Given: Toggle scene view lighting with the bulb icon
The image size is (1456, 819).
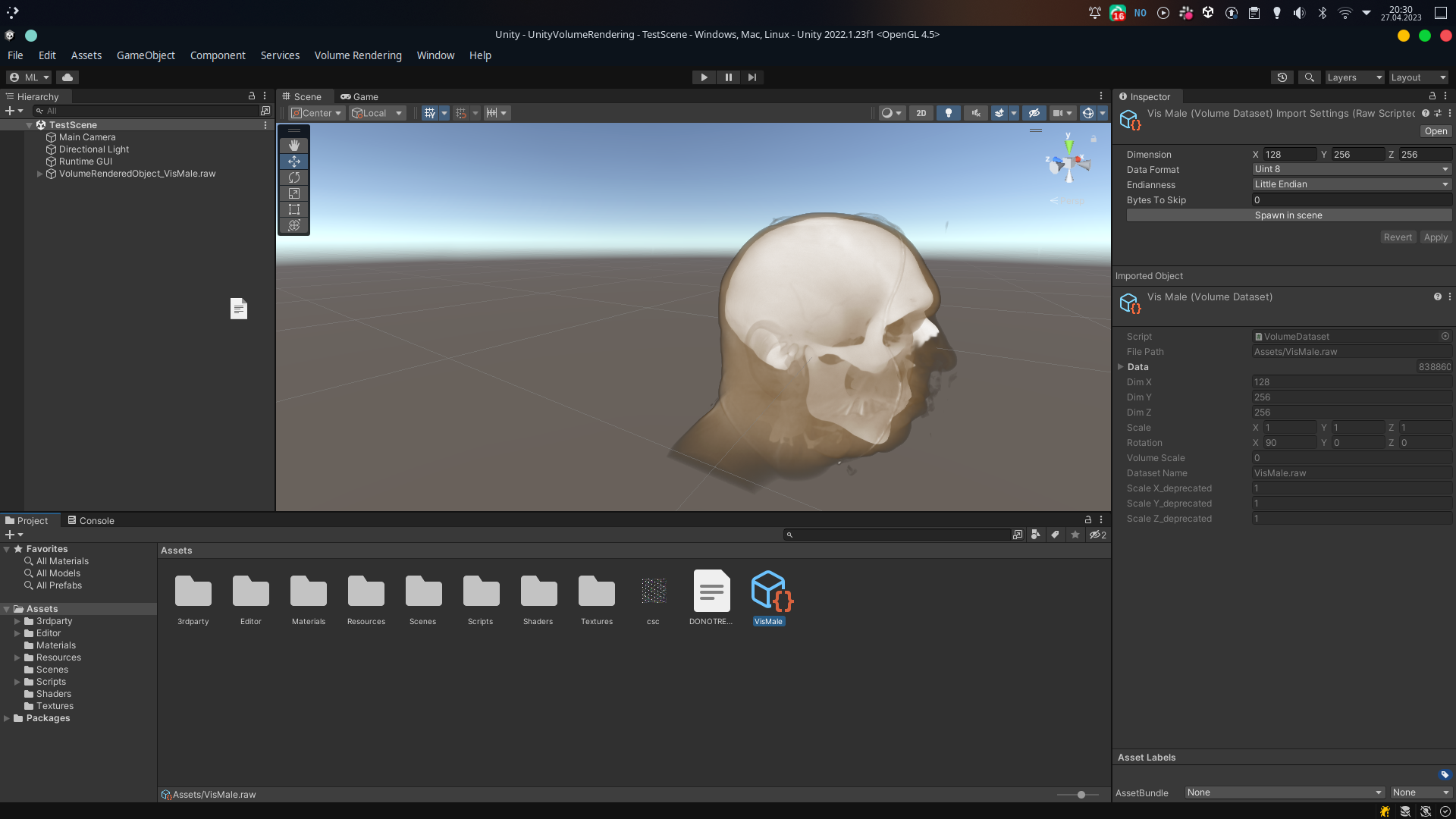Looking at the screenshot, I should coord(948,112).
